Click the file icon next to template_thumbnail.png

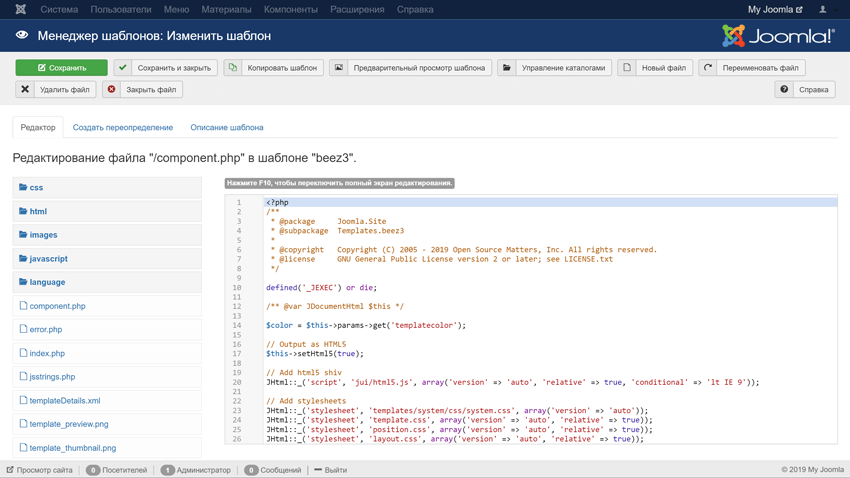click(x=23, y=448)
